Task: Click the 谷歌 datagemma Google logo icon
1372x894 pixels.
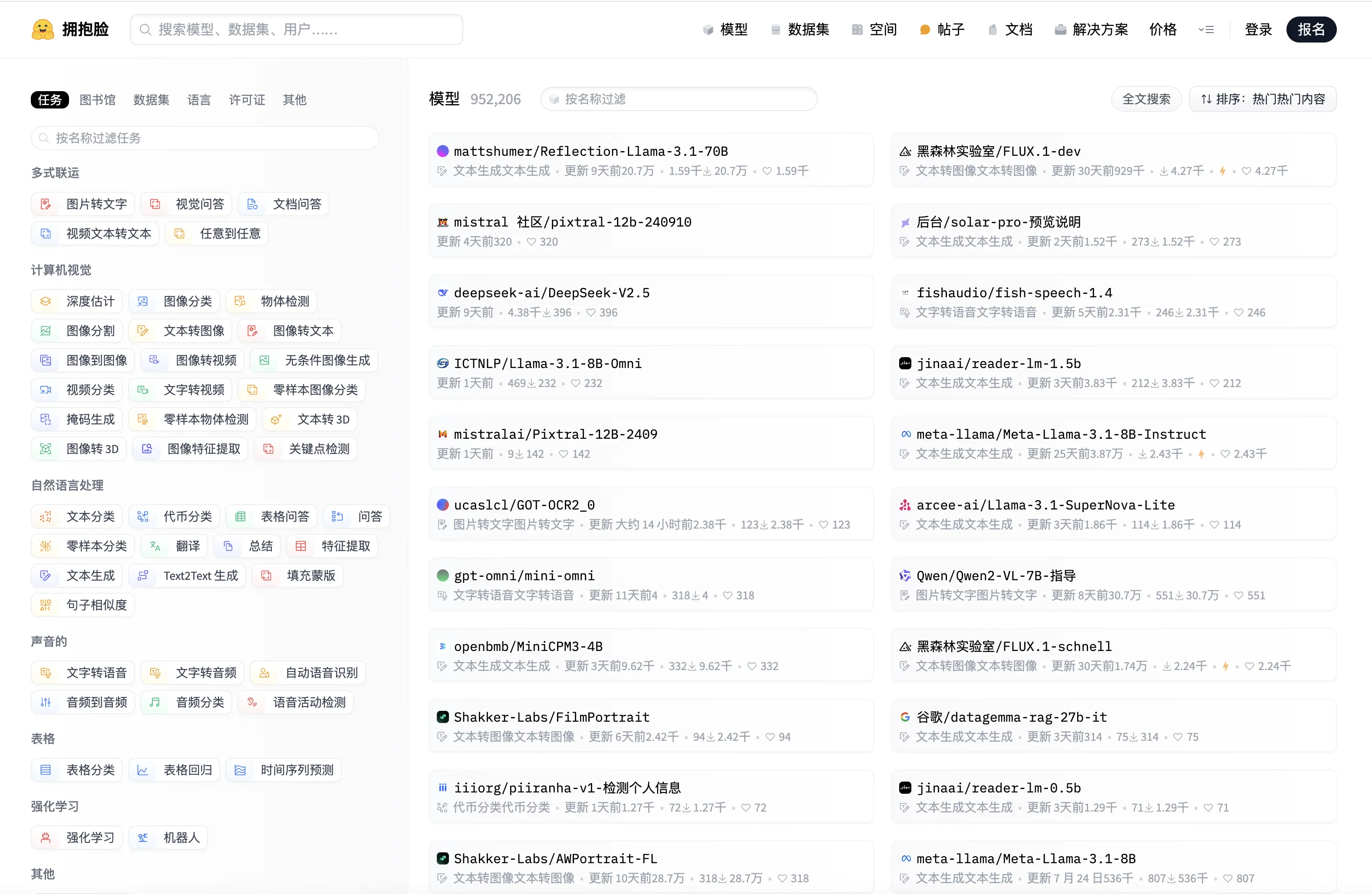Action: pos(905,717)
